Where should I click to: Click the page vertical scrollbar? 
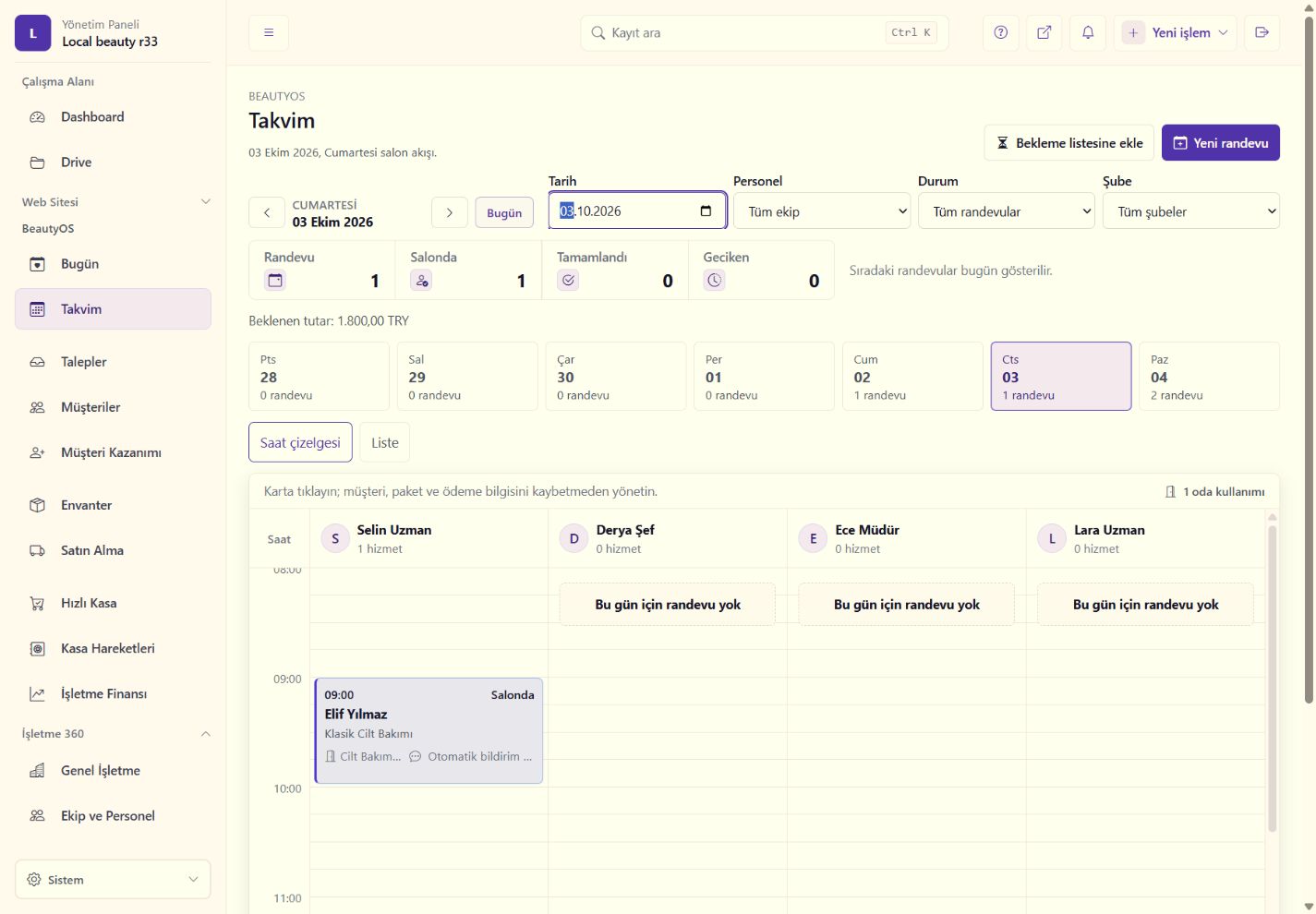click(1309, 360)
